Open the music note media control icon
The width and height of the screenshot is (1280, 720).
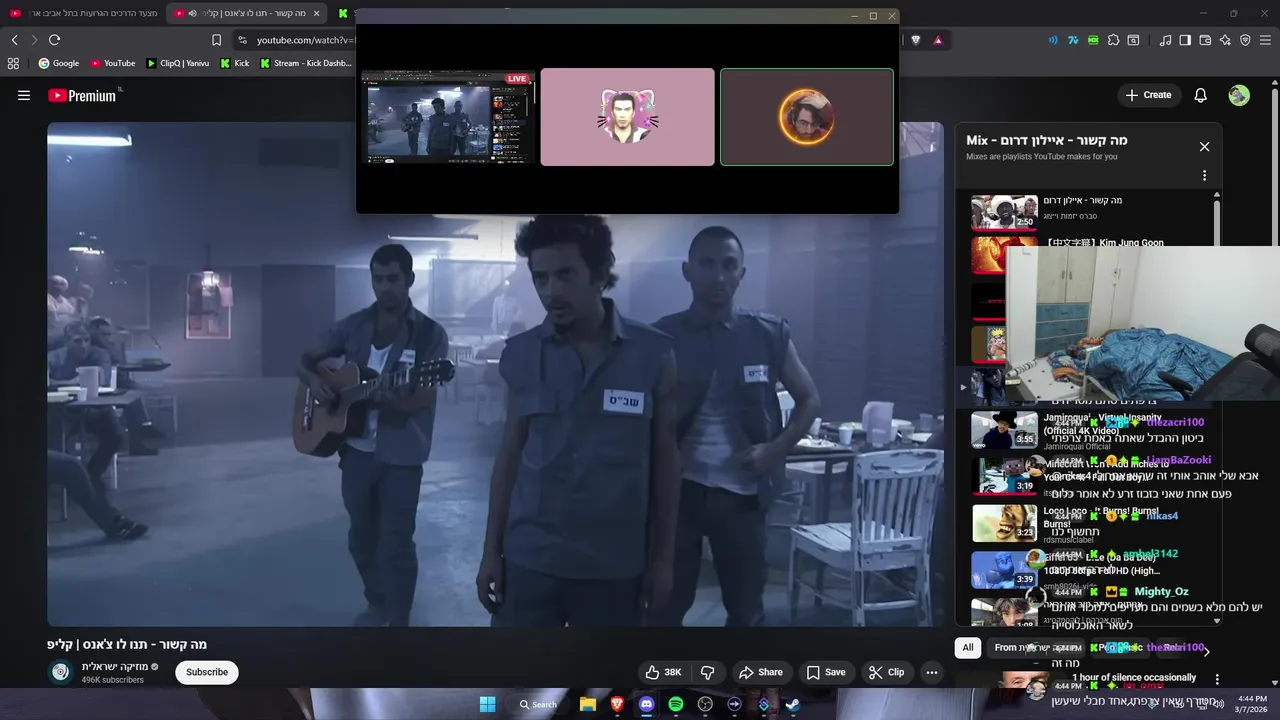click(x=1165, y=40)
